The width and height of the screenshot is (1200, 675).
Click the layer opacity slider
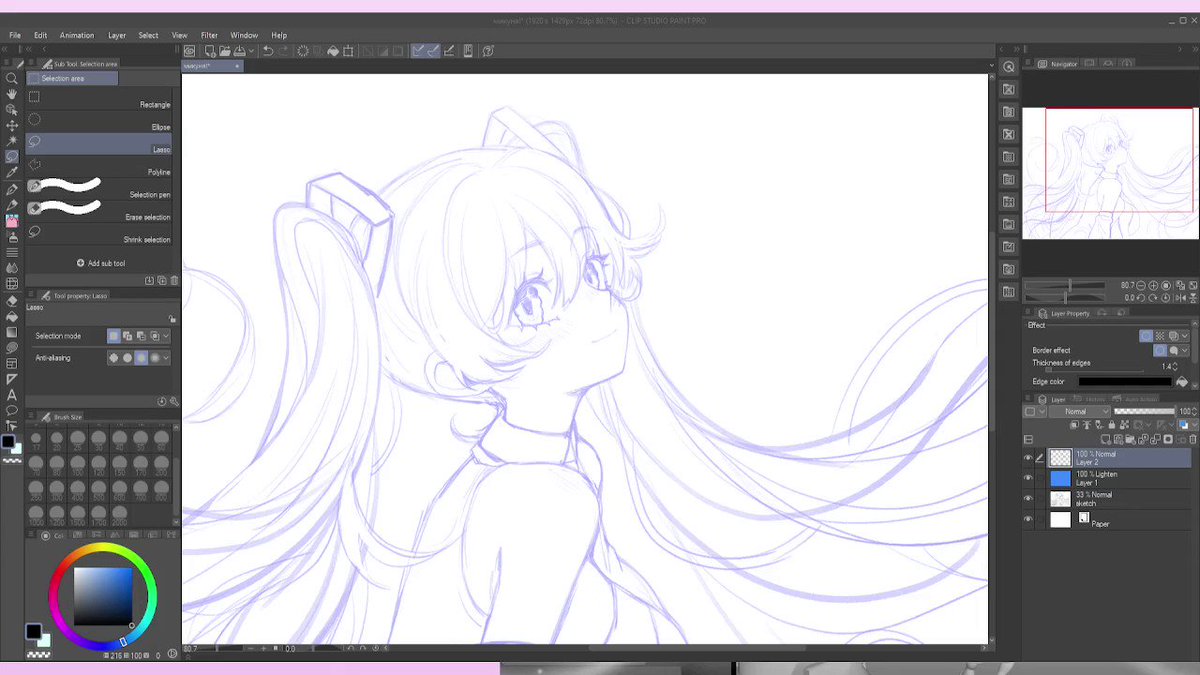[x=1145, y=411]
